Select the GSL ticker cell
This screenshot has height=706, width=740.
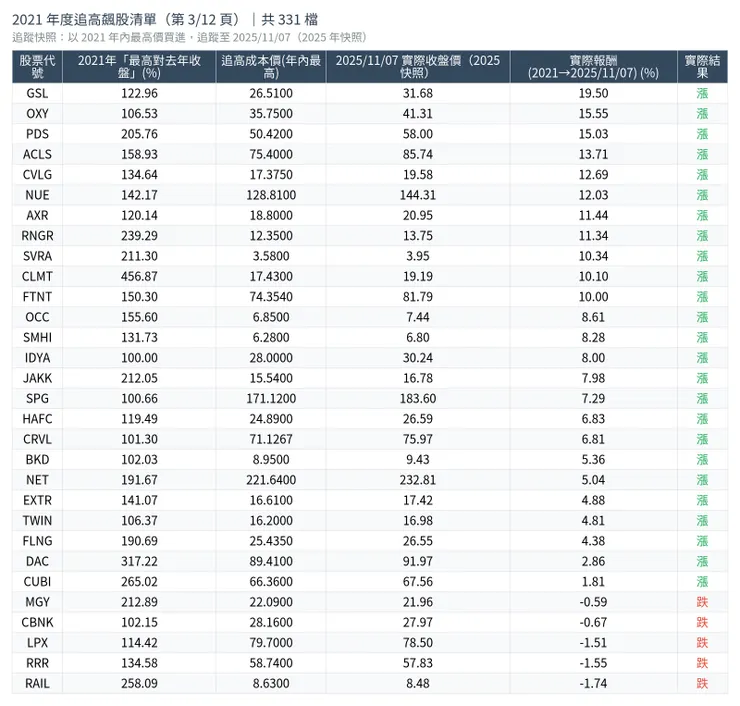click(x=37, y=93)
